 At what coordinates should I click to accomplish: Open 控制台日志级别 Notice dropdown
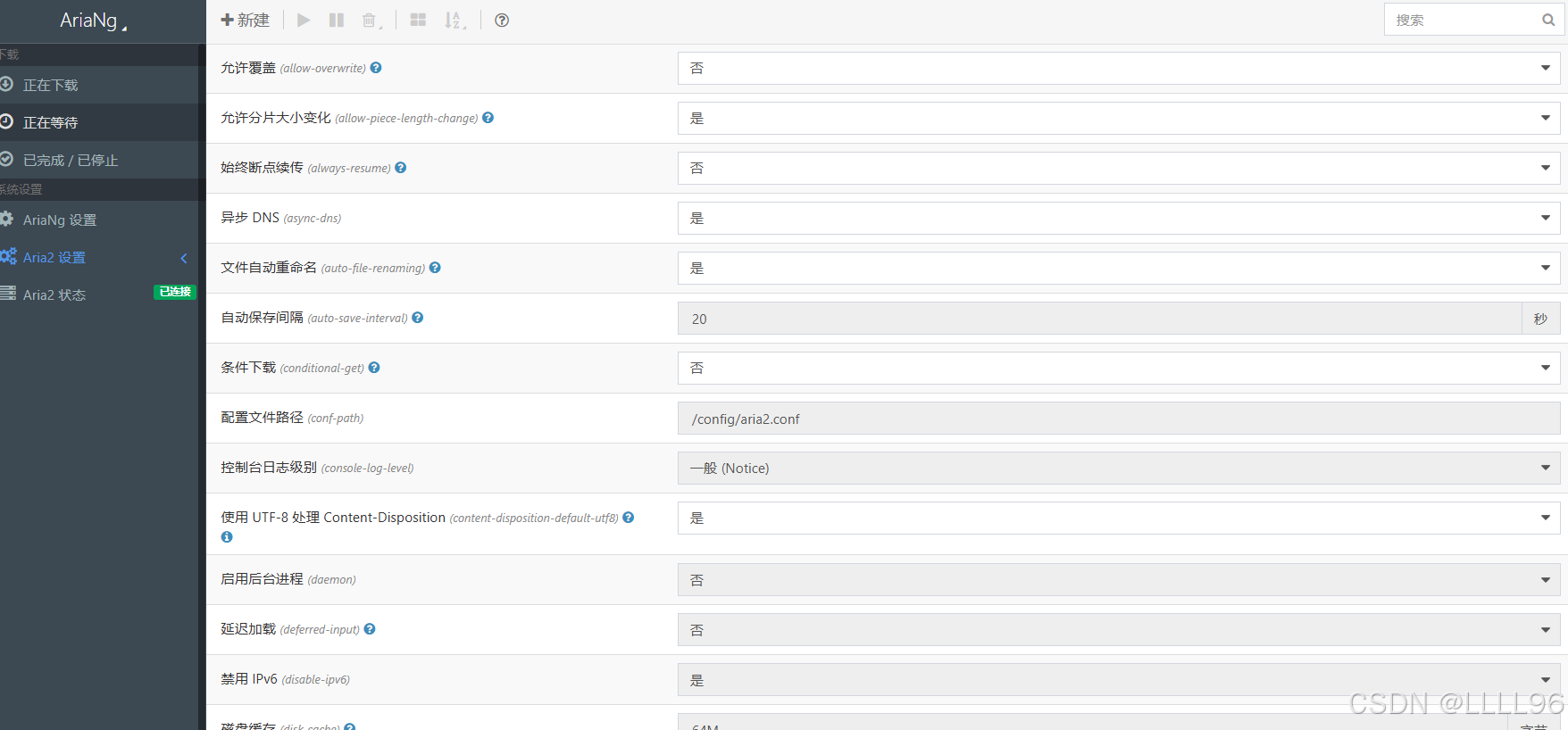(1119, 469)
